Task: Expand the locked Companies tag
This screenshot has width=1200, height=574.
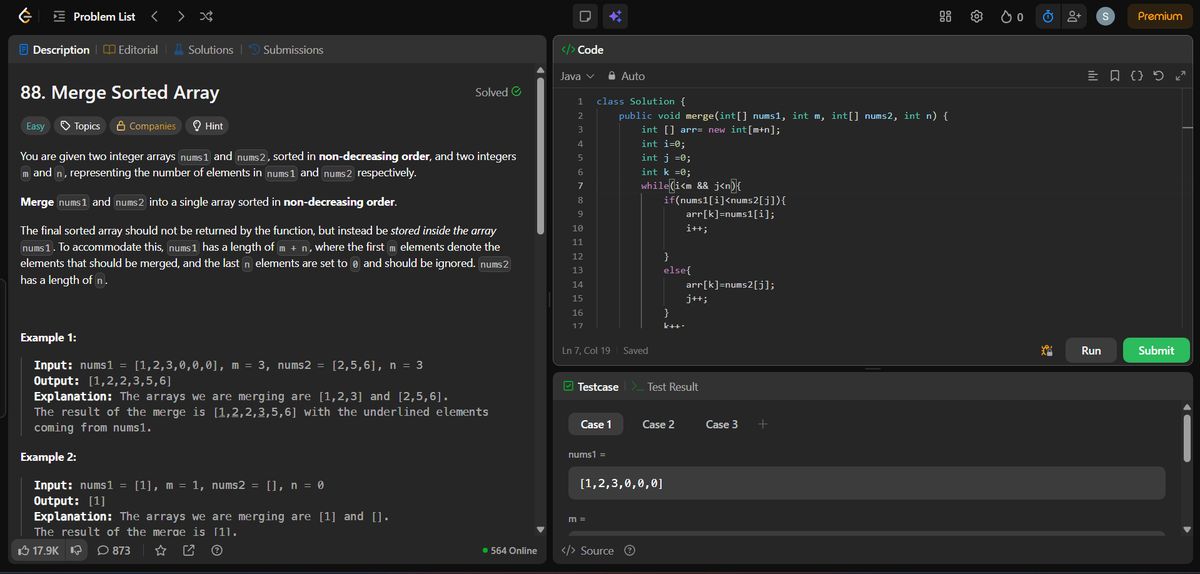Action: 145,126
